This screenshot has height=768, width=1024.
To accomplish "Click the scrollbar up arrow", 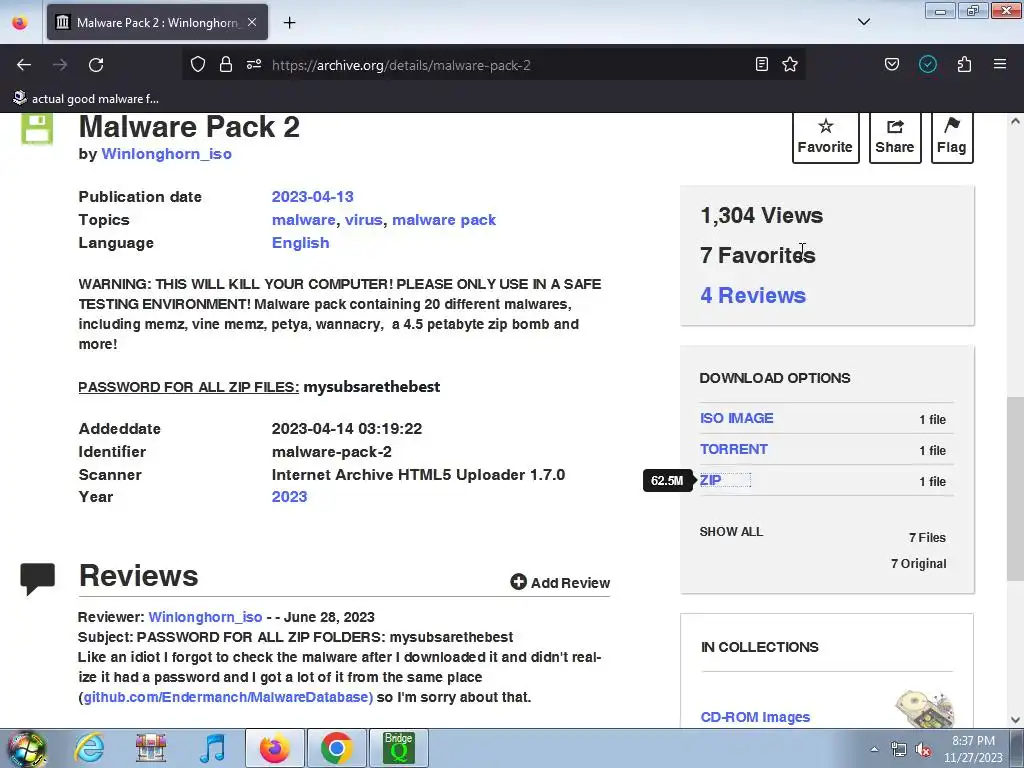I will pos(1015,121).
